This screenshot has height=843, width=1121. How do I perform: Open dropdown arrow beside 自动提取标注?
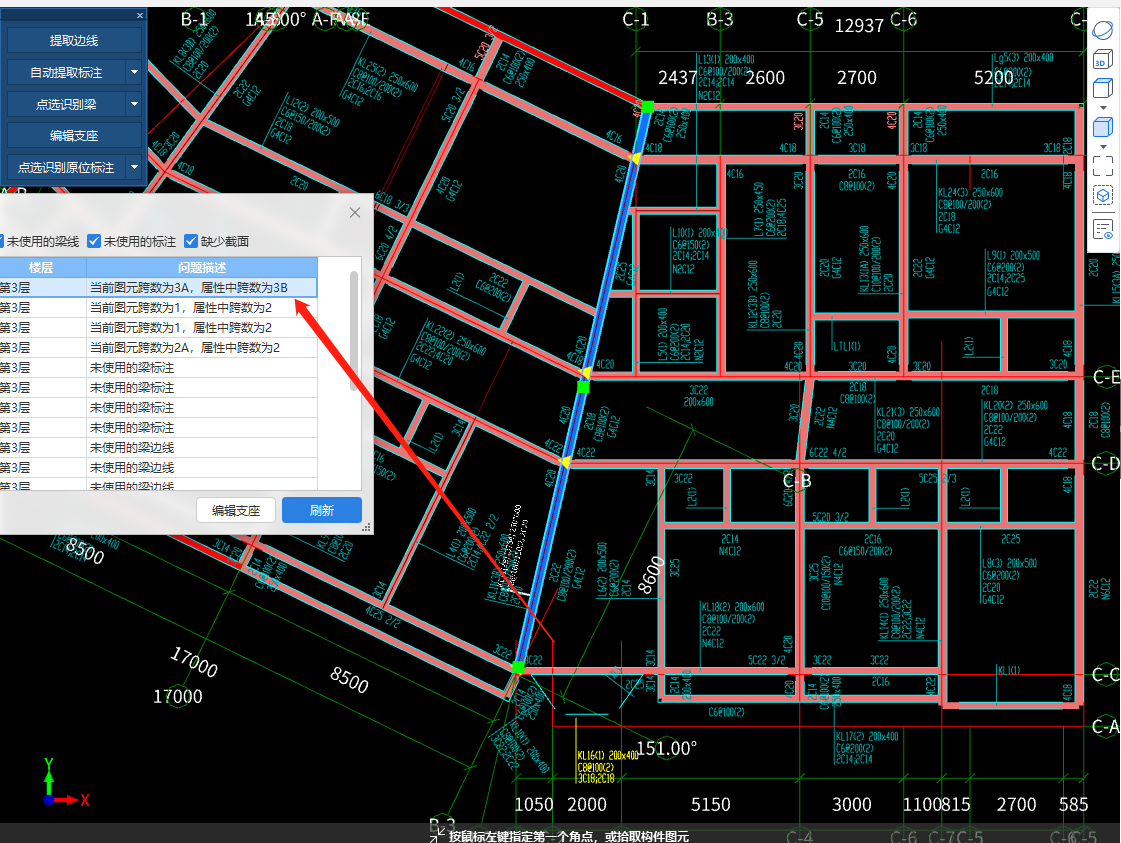[134, 72]
